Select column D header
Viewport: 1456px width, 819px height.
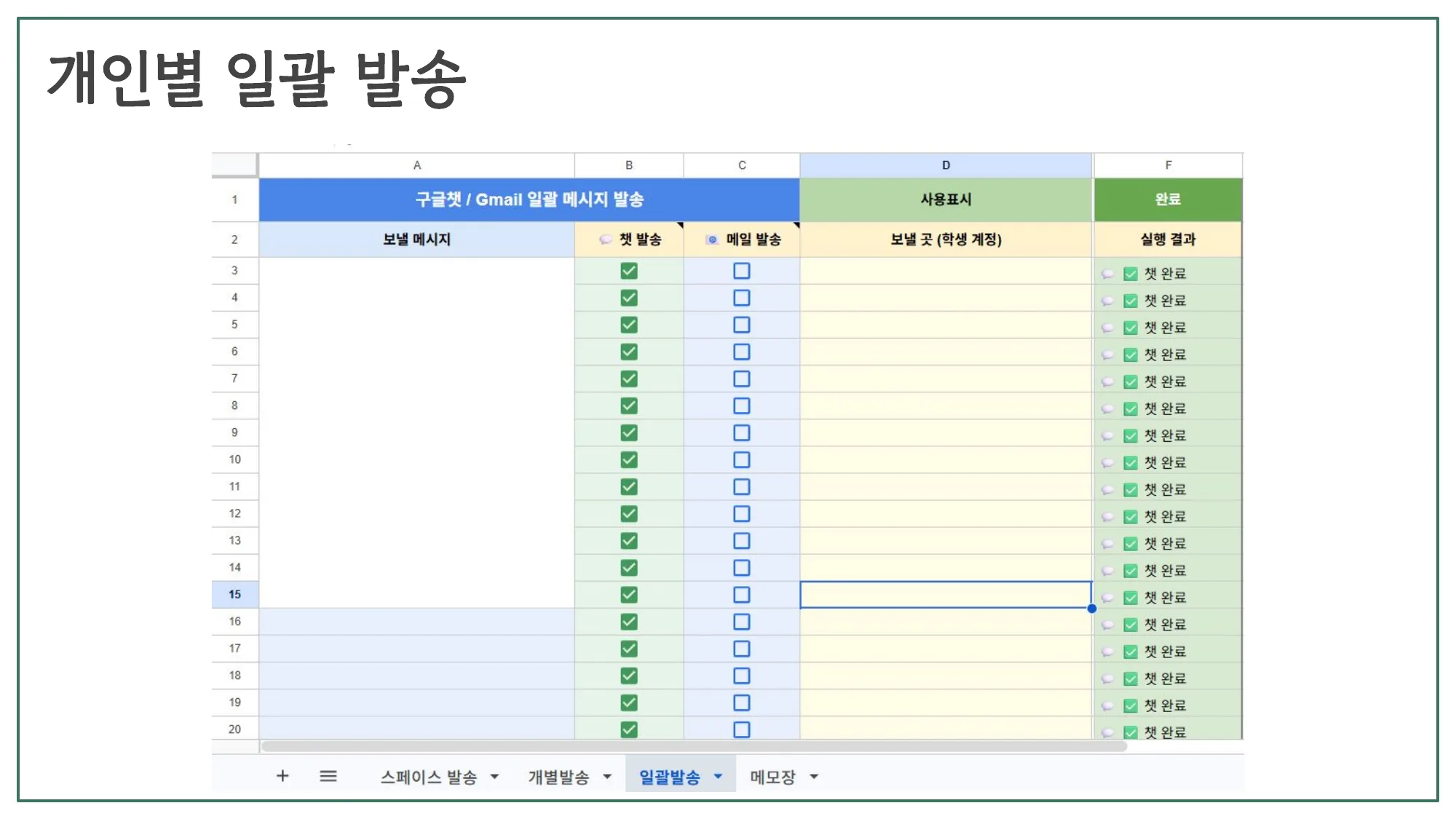coord(946,165)
